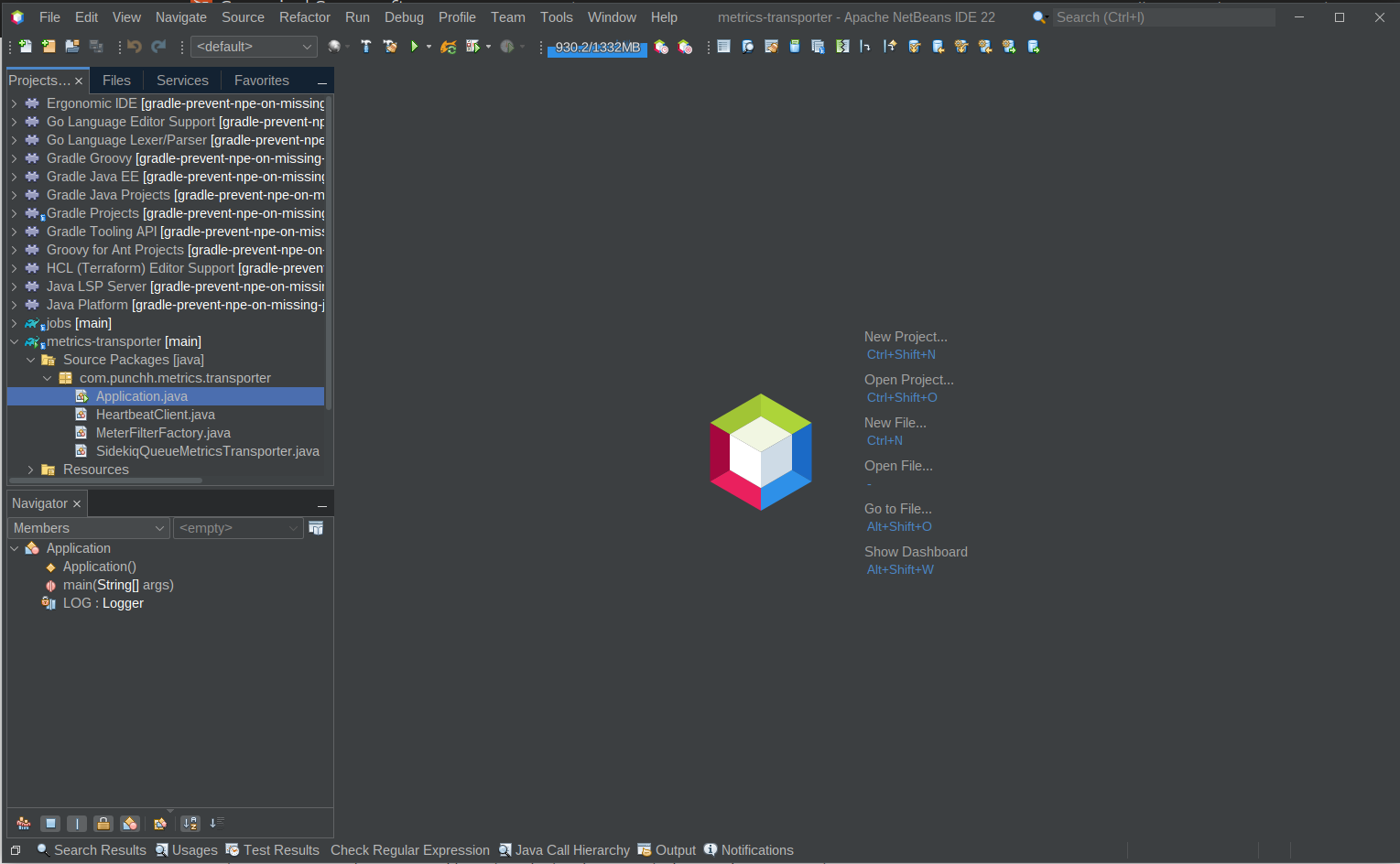Click the Build Project hammer icon
Viewport: 1400px width, 864px height.
(365, 47)
